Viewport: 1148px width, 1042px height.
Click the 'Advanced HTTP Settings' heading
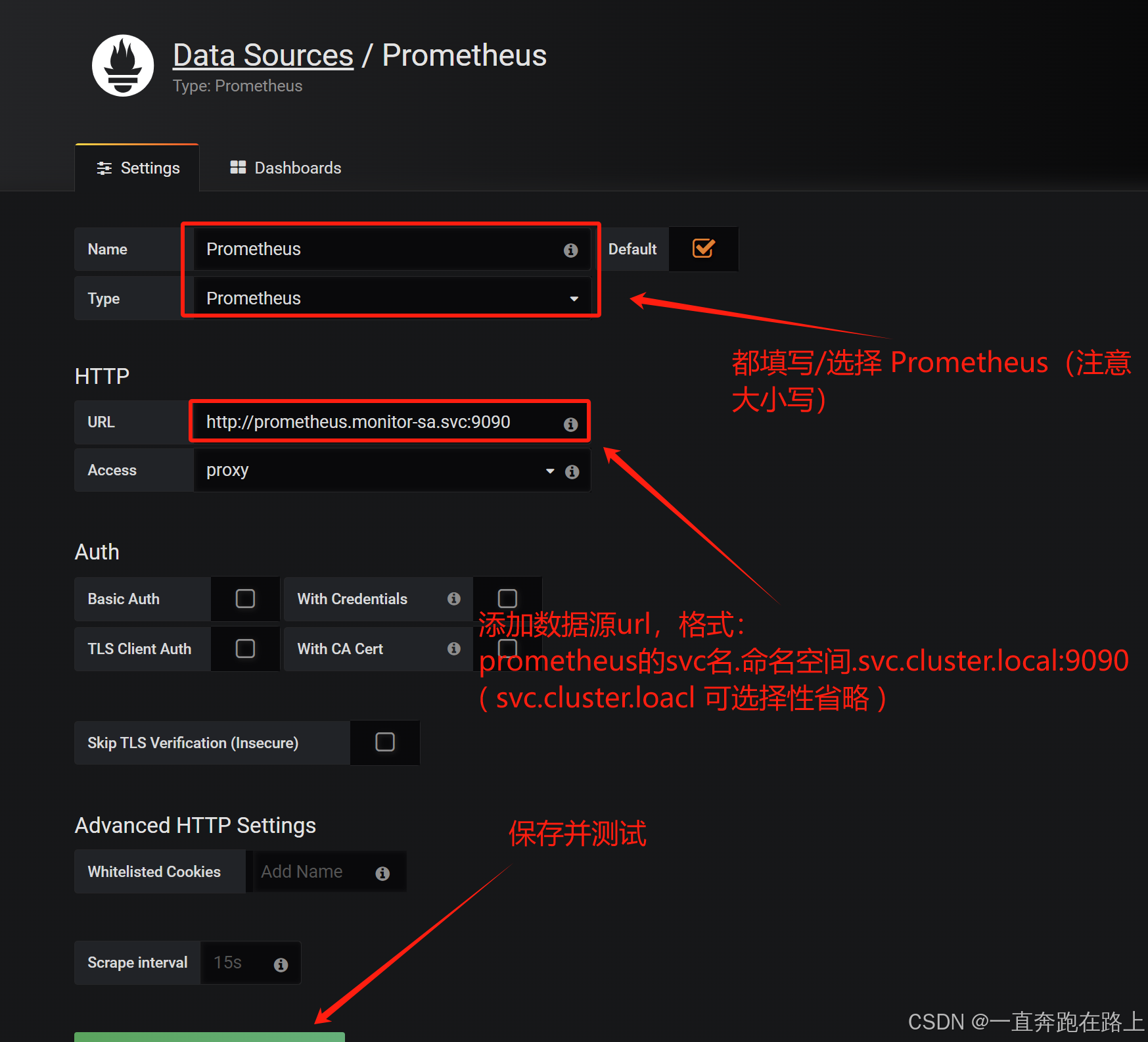[x=195, y=826]
